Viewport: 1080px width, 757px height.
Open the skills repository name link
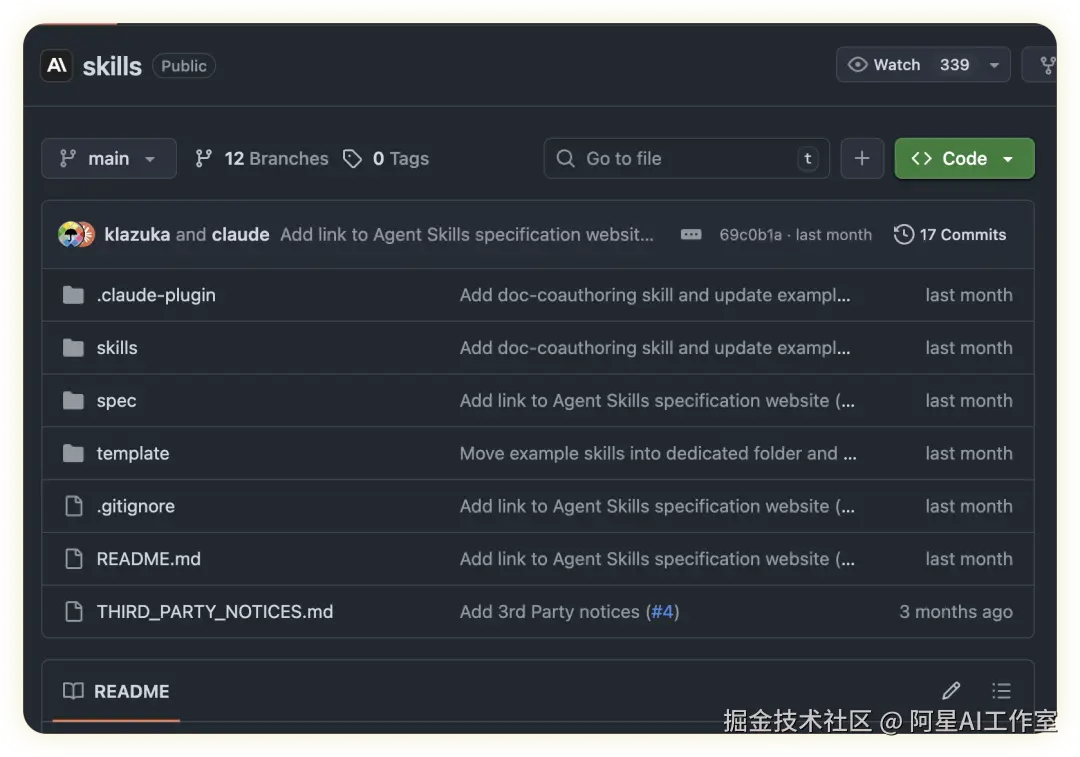click(x=112, y=66)
